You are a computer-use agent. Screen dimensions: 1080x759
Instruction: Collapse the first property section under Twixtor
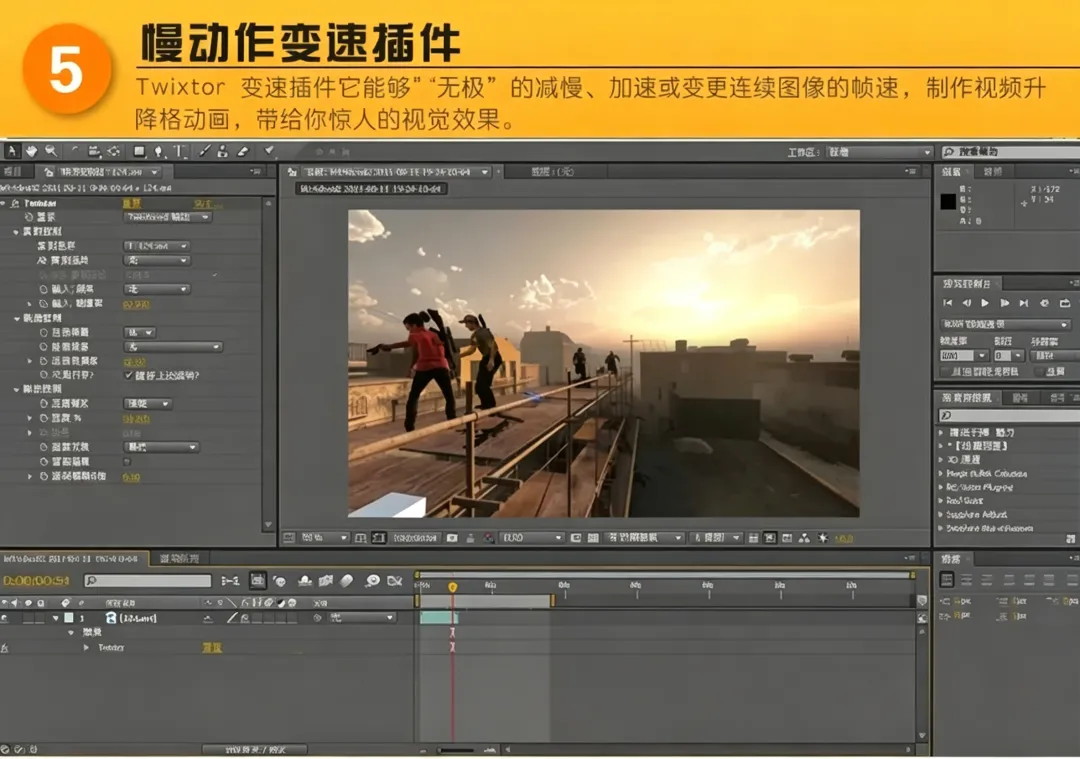point(16,232)
